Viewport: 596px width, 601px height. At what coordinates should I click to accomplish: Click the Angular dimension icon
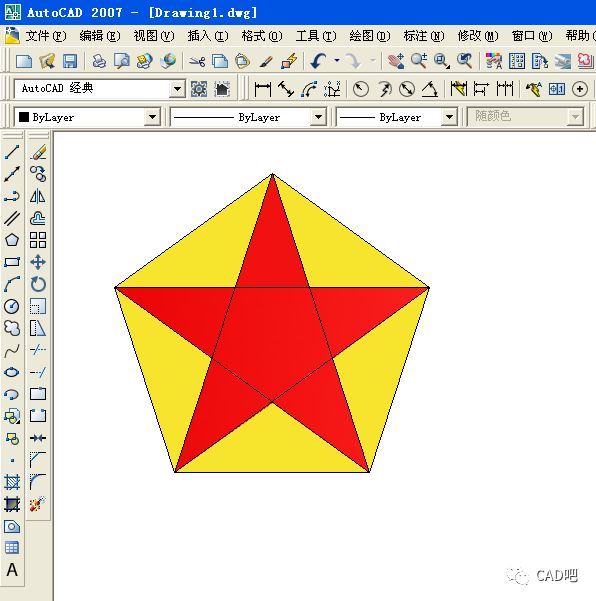pyautogui.click(x=430, y=89)
